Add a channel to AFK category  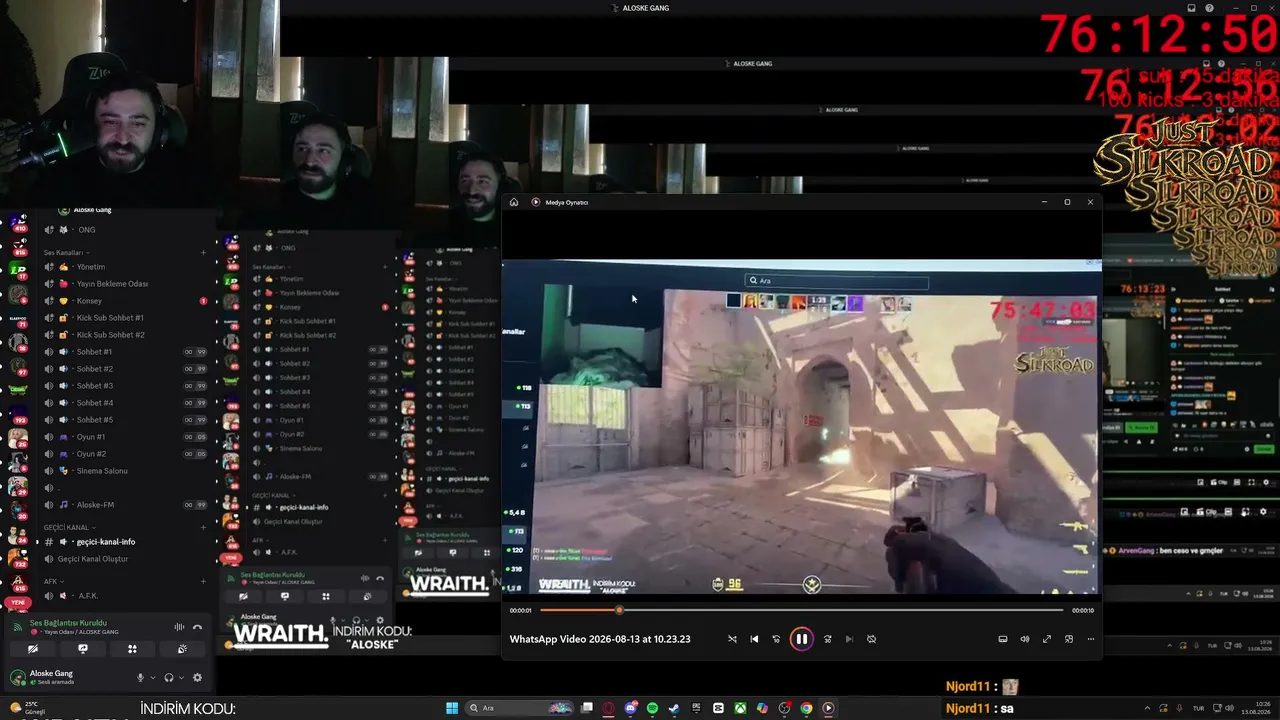[x=203, y=582]
